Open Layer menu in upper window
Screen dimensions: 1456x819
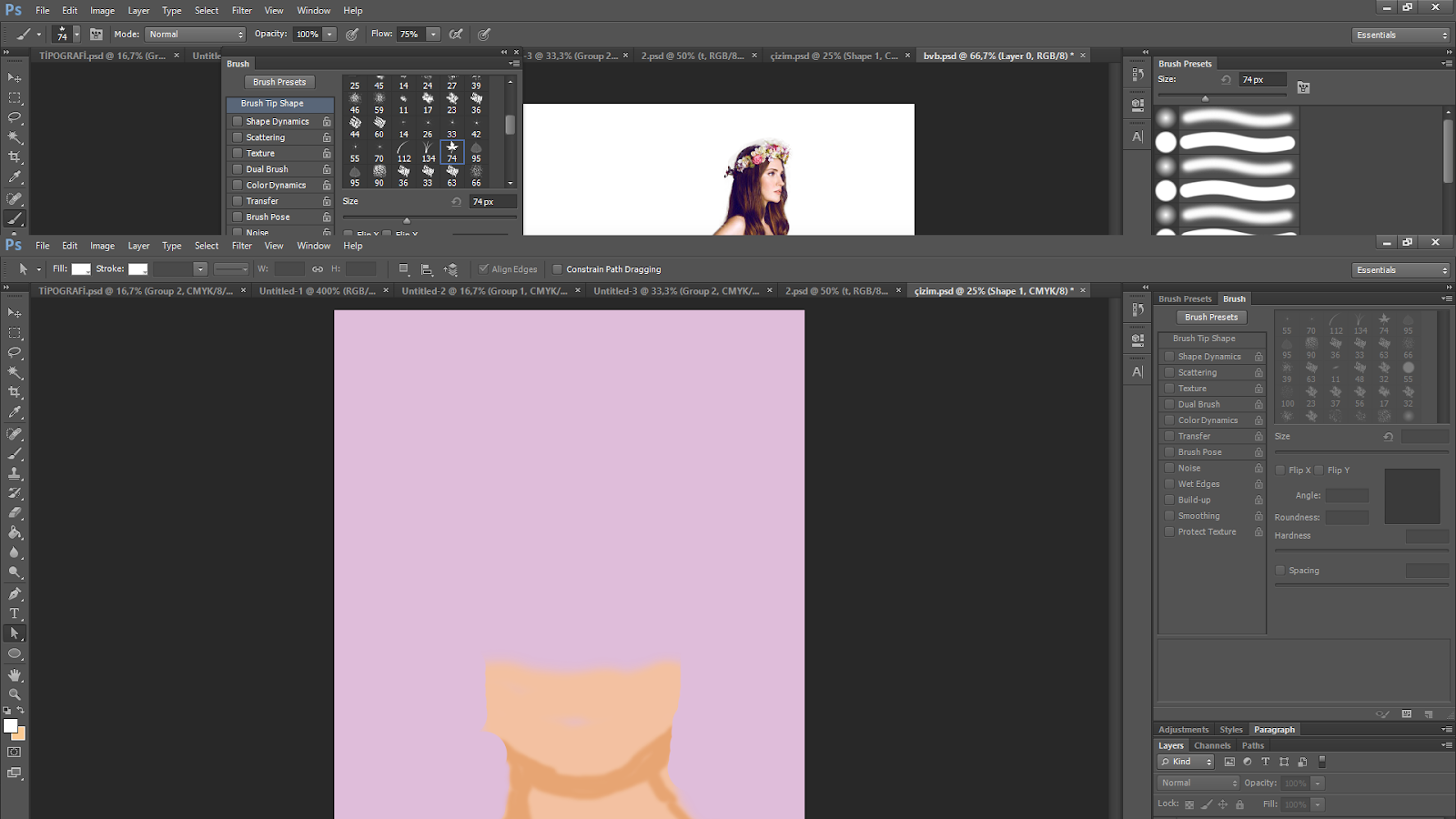tap(138, 11)
